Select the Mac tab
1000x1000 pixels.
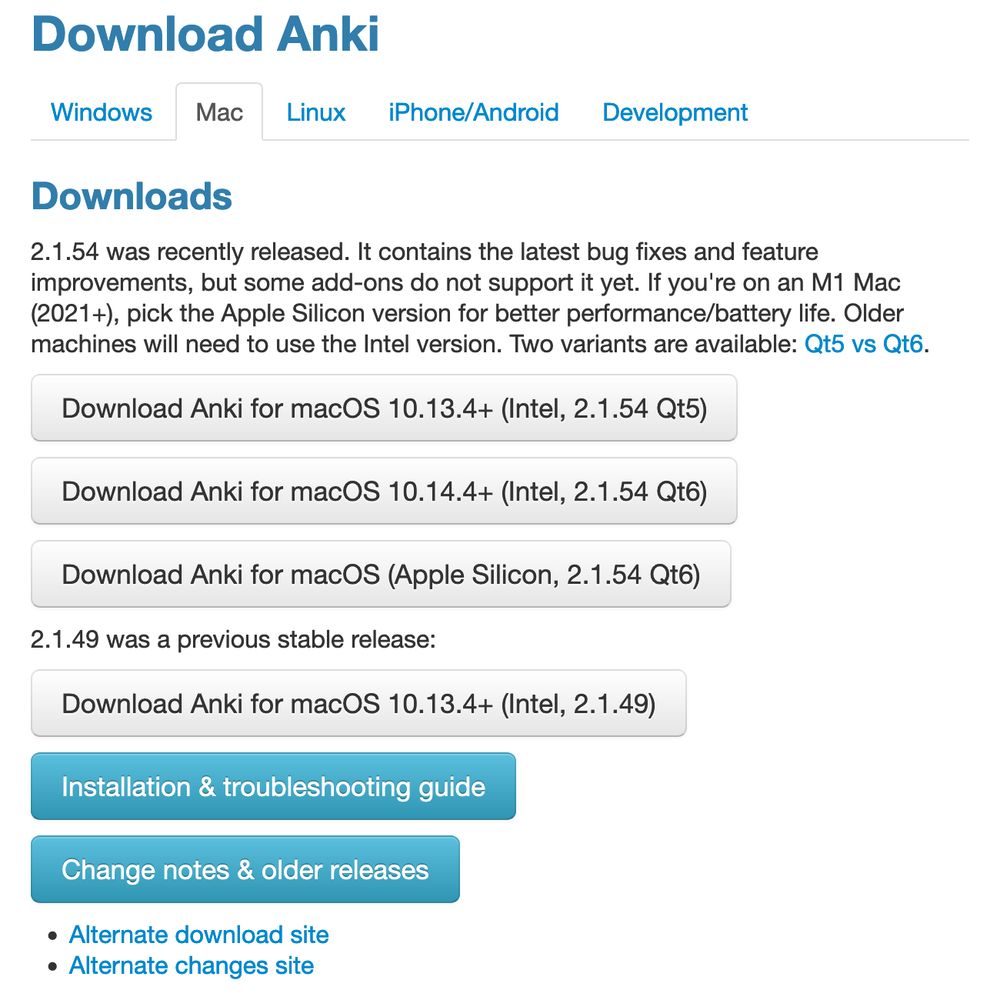tap(218, 112)
